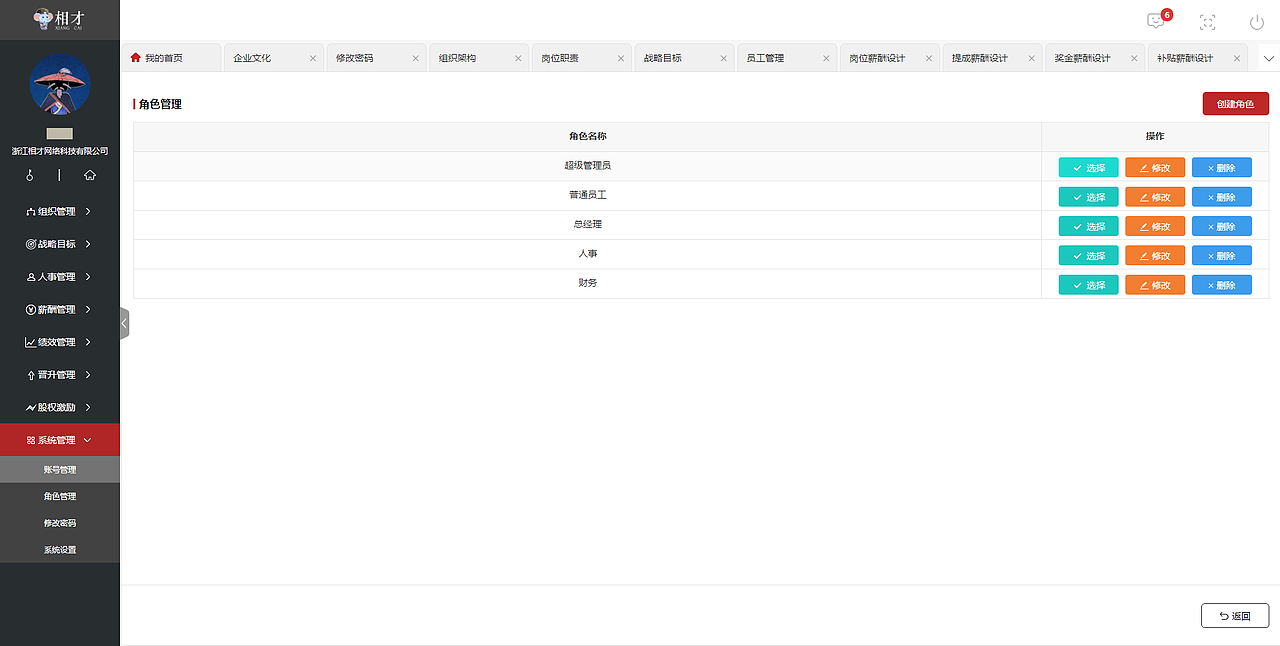Open 系统设置 submenu item

point(60,550)
